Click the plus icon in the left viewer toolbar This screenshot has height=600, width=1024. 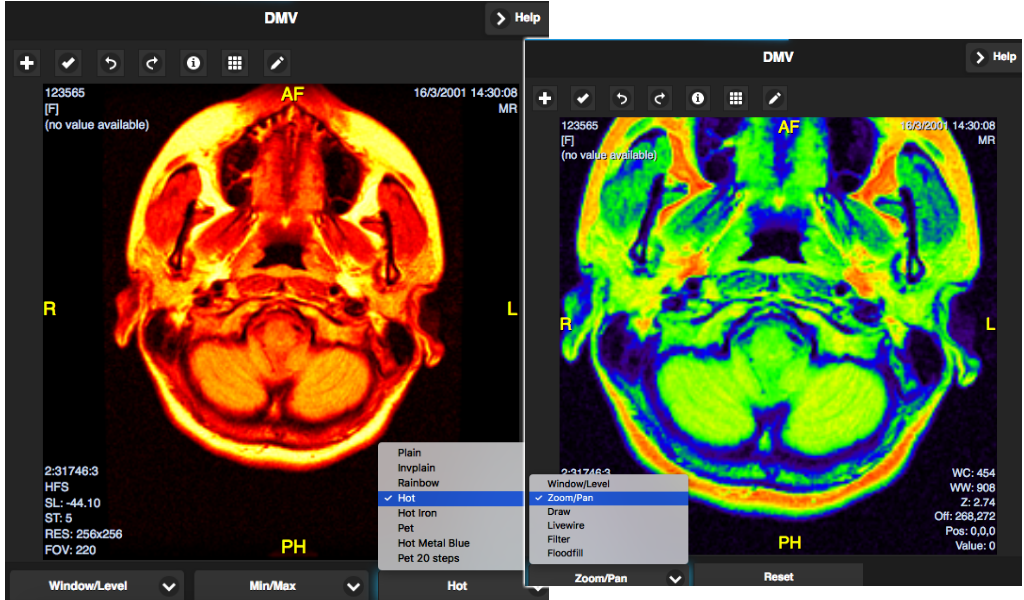[27, 63]
